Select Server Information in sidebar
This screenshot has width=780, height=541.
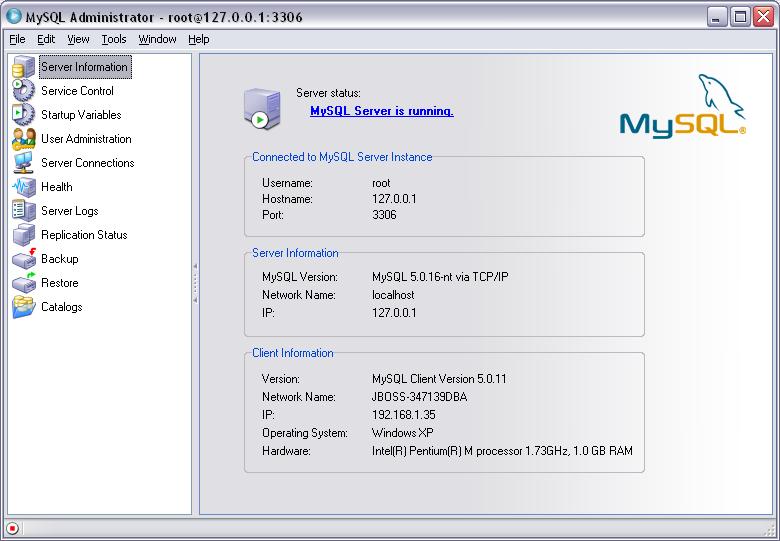click(x=84, y=67)
